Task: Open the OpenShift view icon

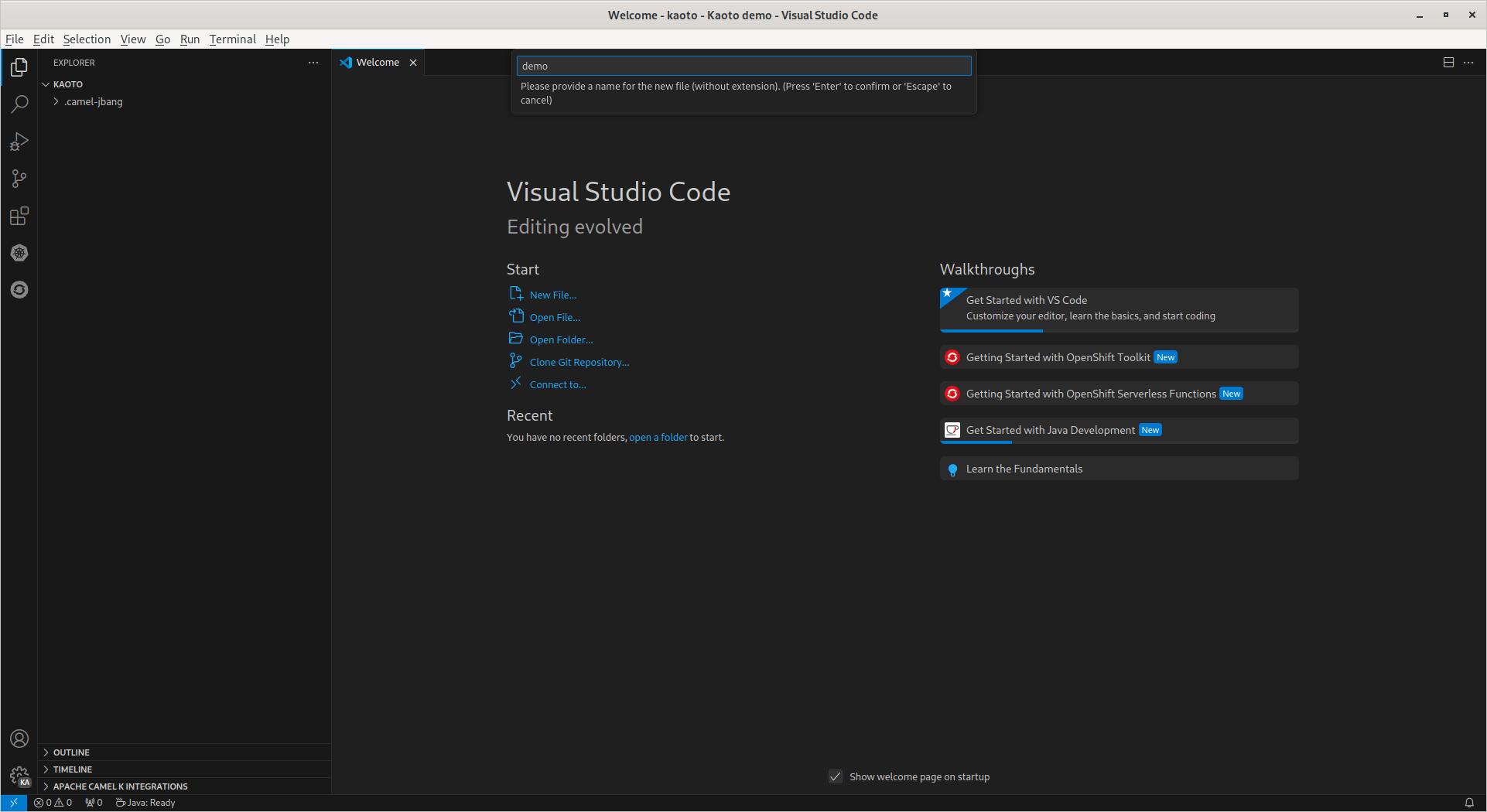Action: tap(19, 290)
